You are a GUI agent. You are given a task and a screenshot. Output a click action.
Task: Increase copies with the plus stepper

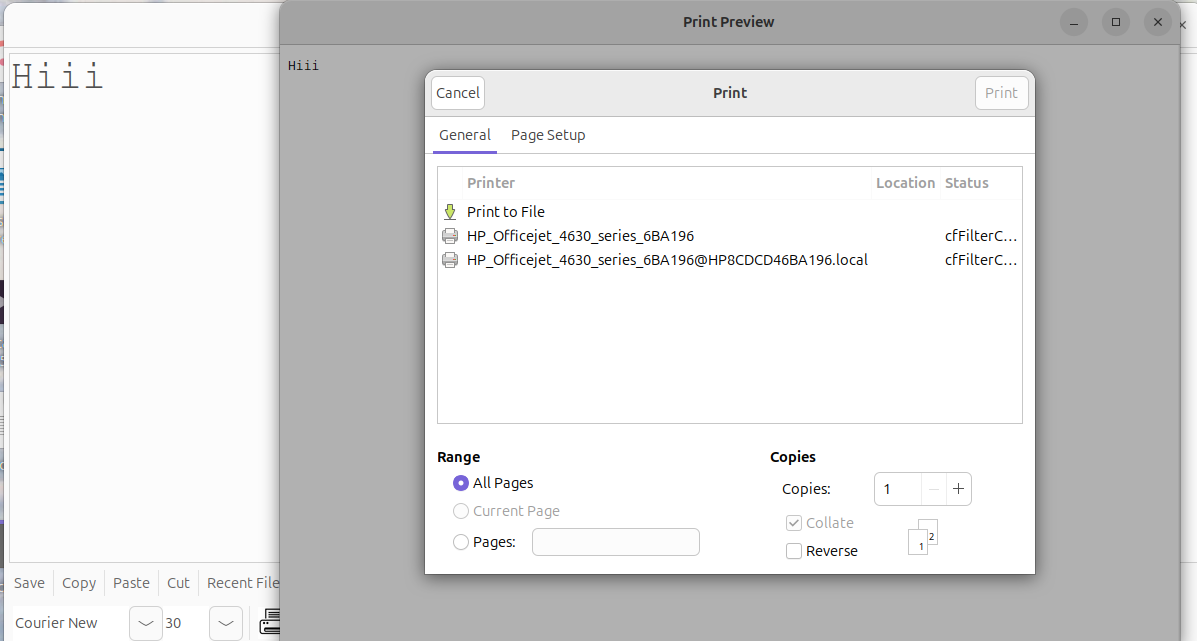pos(958,489)
